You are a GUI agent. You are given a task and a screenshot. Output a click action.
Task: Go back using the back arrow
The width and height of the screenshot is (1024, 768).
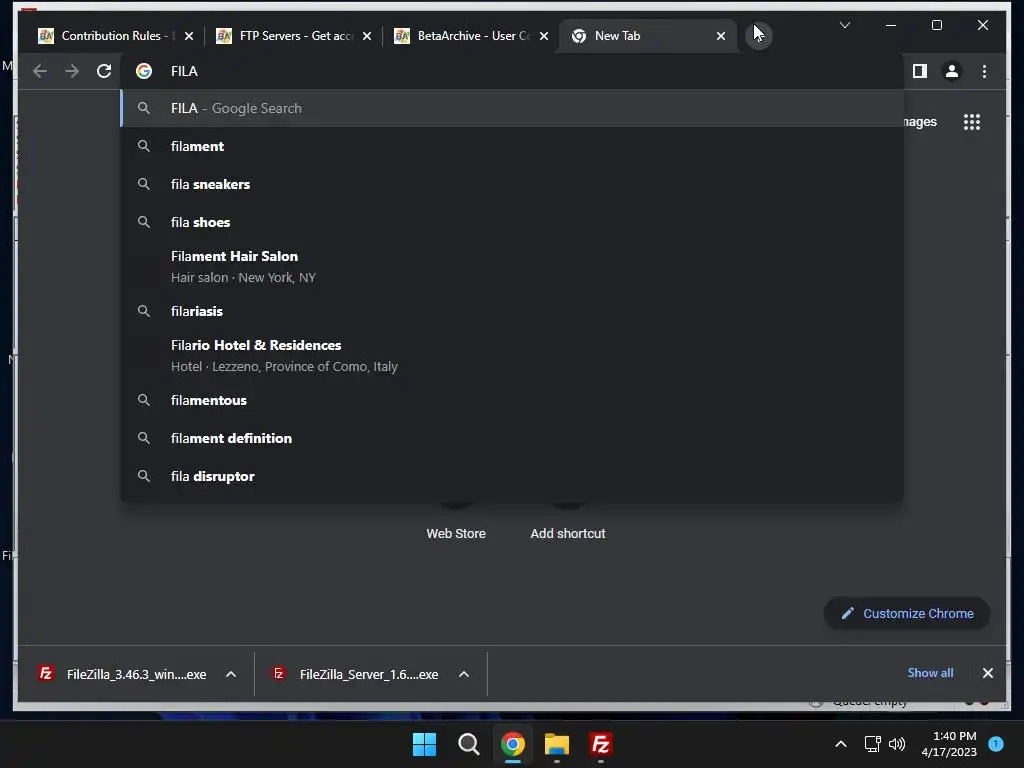[40, 71]
